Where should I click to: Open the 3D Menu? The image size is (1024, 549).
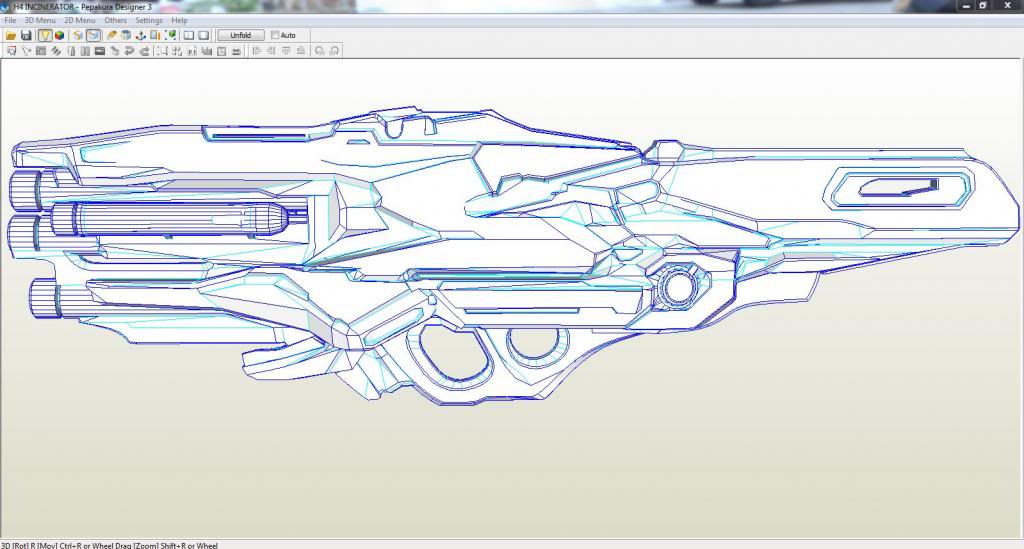tap(40, 20)
